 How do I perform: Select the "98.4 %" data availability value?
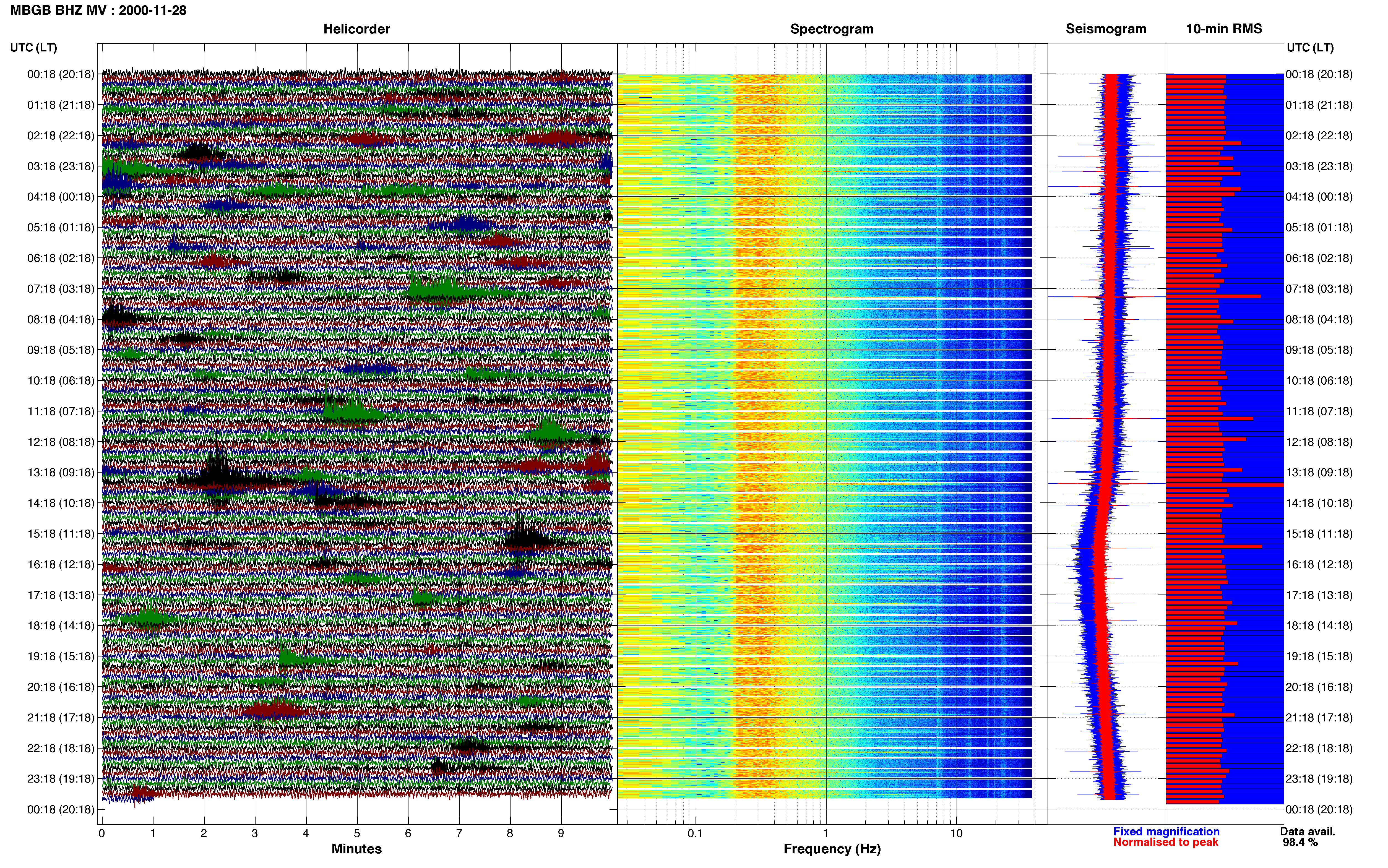(x=1300, y=842)
